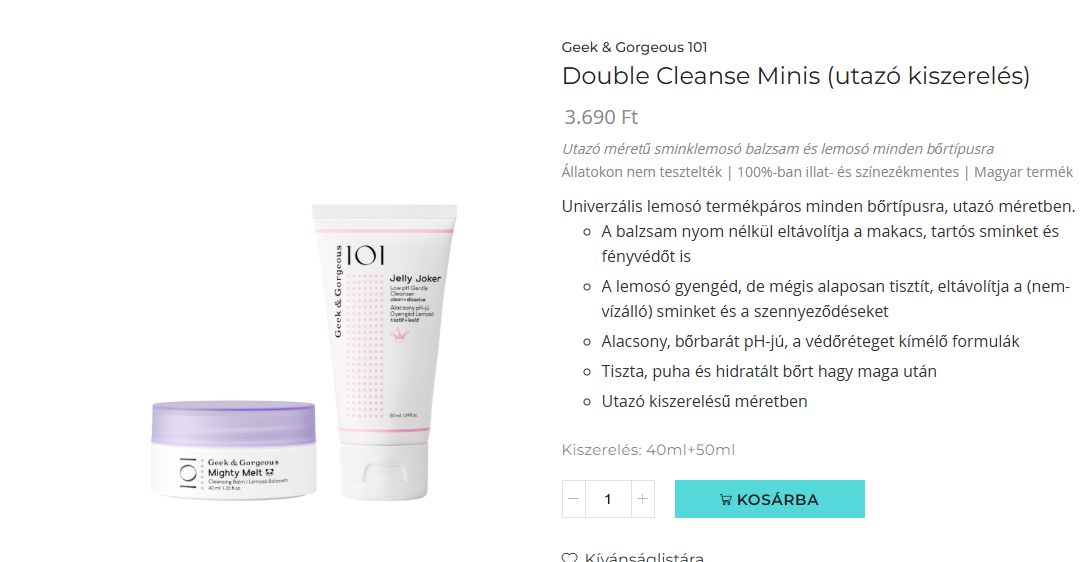Screen dimensions: 1084x562
Task: Add product with the KOSÁRBA button
Action: 769,499
